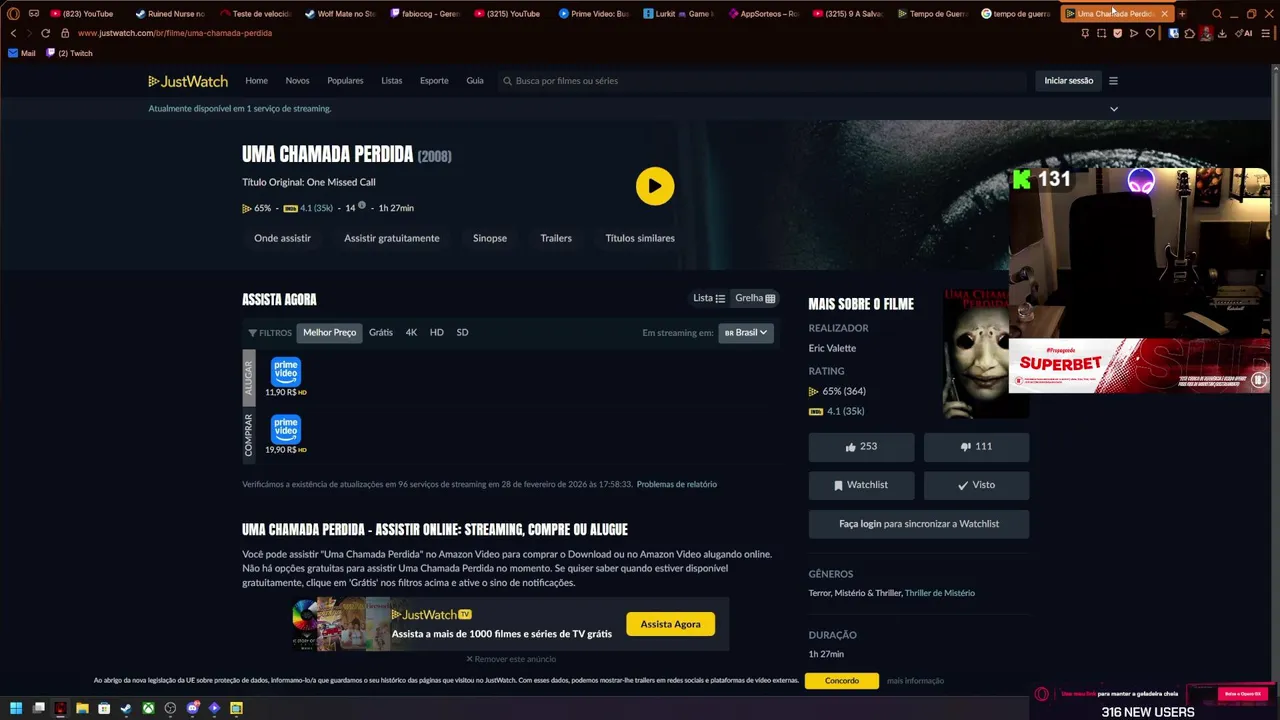Screen dimensions: 1280x720
Task: Accept cookies with Concordo button
Action: tap(841, 681)
